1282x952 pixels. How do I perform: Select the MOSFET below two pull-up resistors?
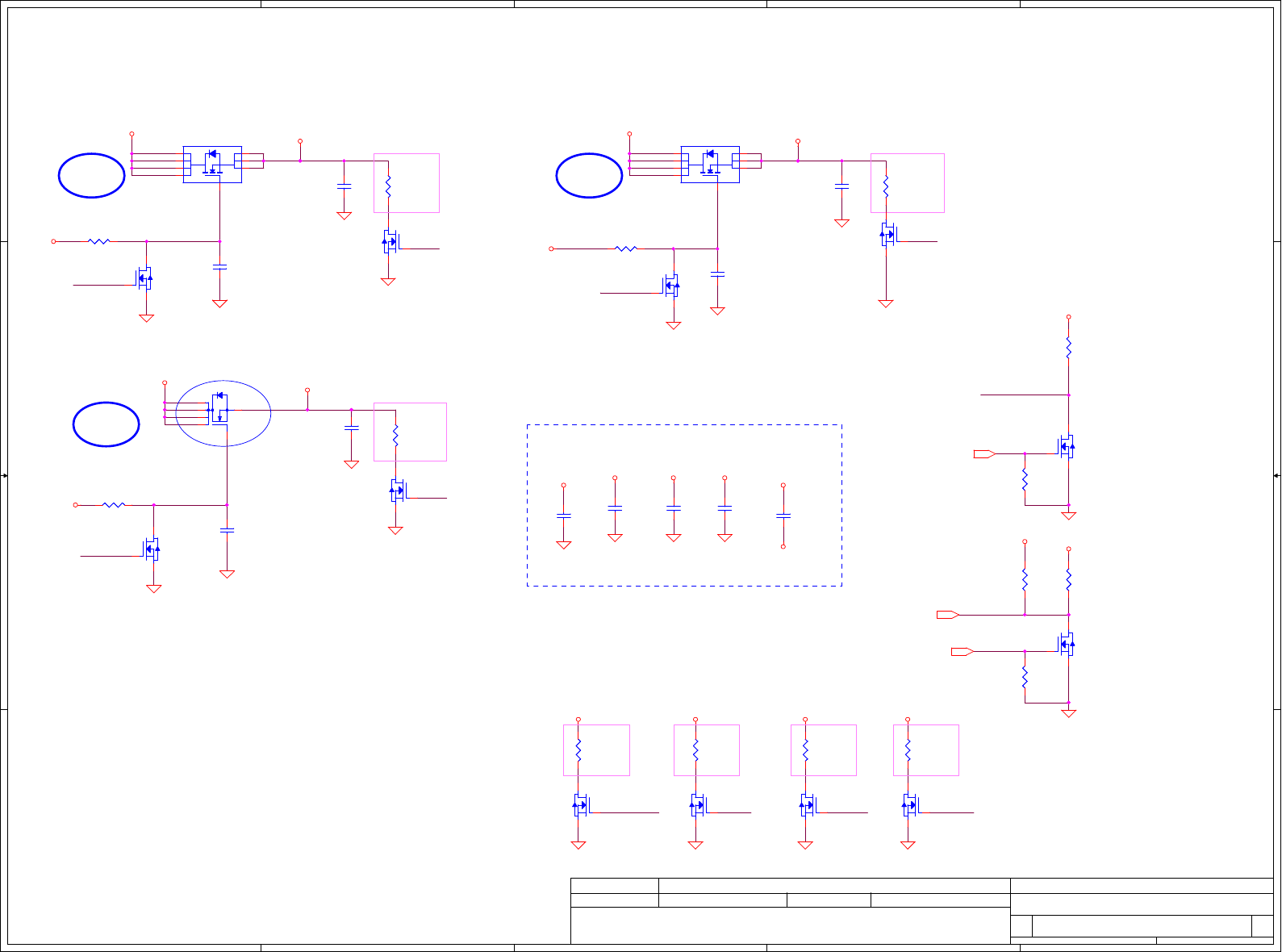pos(1067,644)
